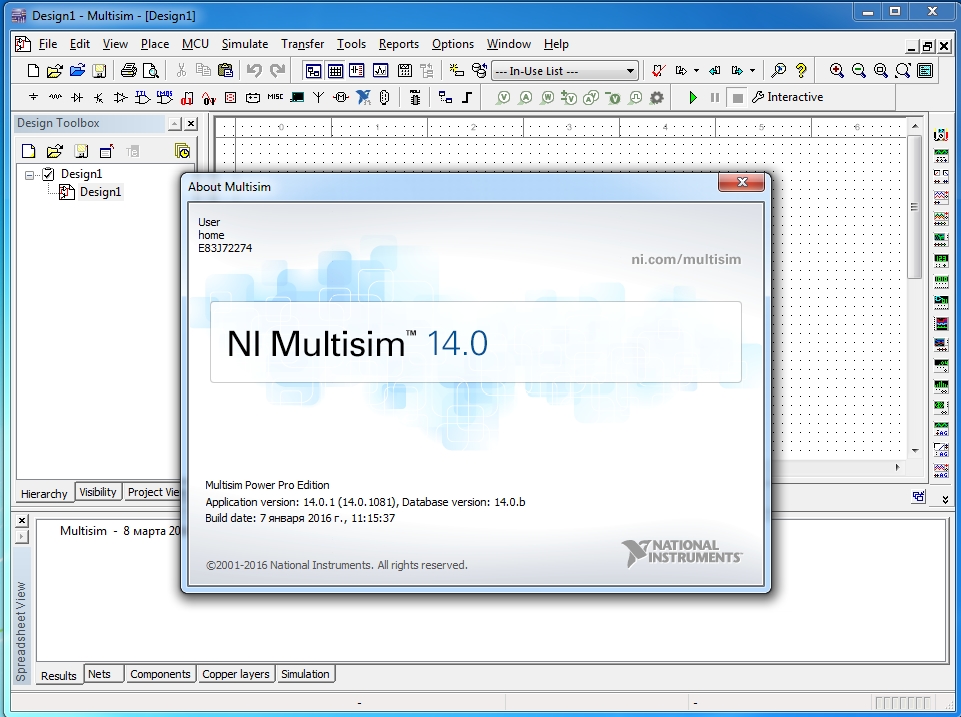The height and width of the screenshot is (717, 961).
Task: Click the Design1 checkbox icon in tree
Action: coord(48,174)
